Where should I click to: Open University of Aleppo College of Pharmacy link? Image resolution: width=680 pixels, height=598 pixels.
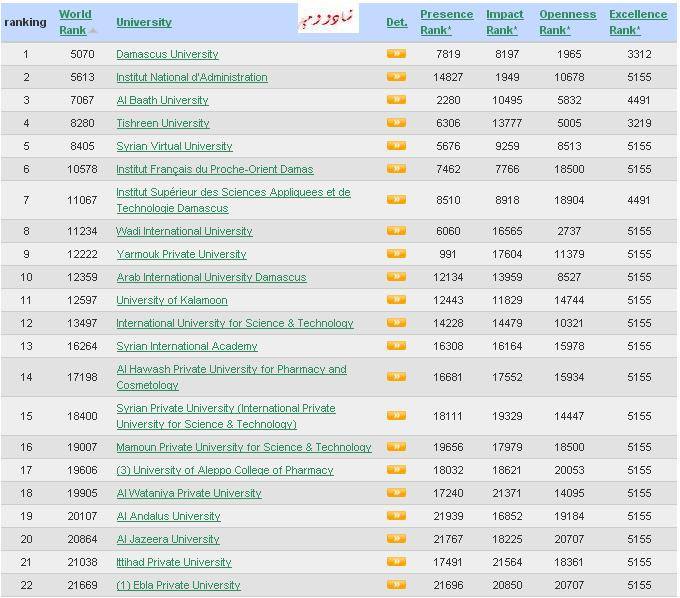[x=225, y=470]
